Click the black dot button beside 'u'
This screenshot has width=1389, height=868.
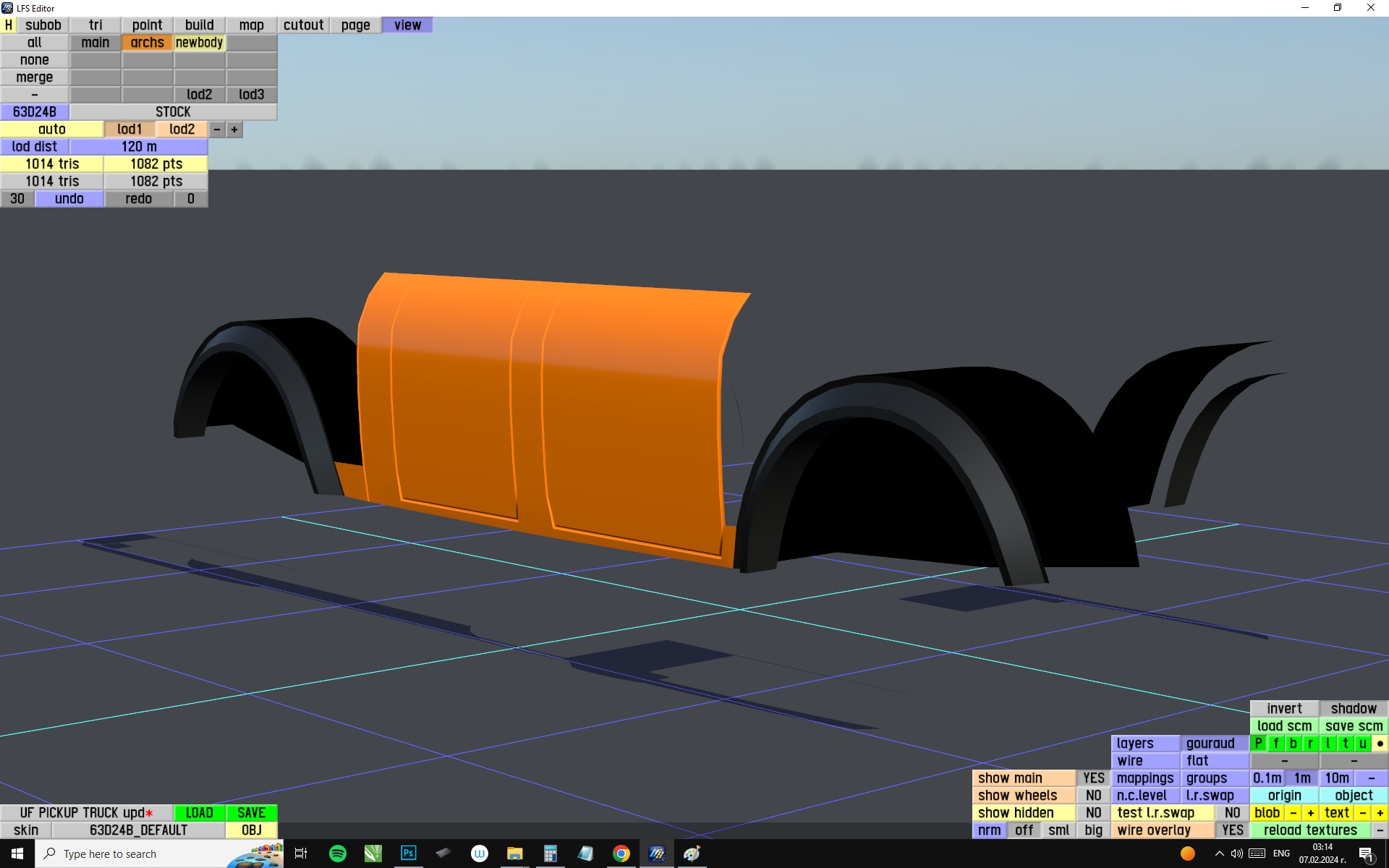(1380, 743)
